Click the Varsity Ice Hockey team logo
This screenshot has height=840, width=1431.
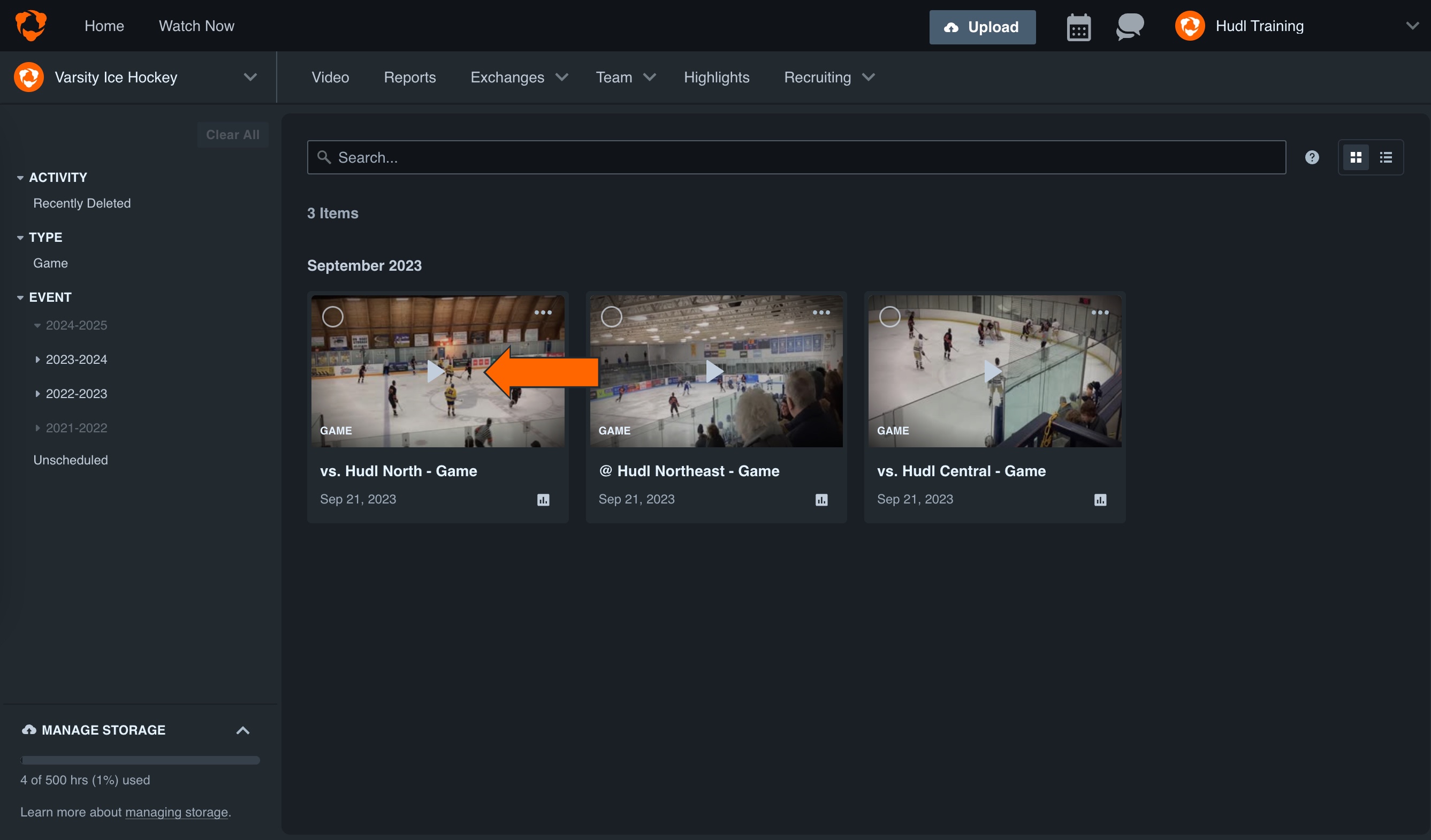point(29,77)
